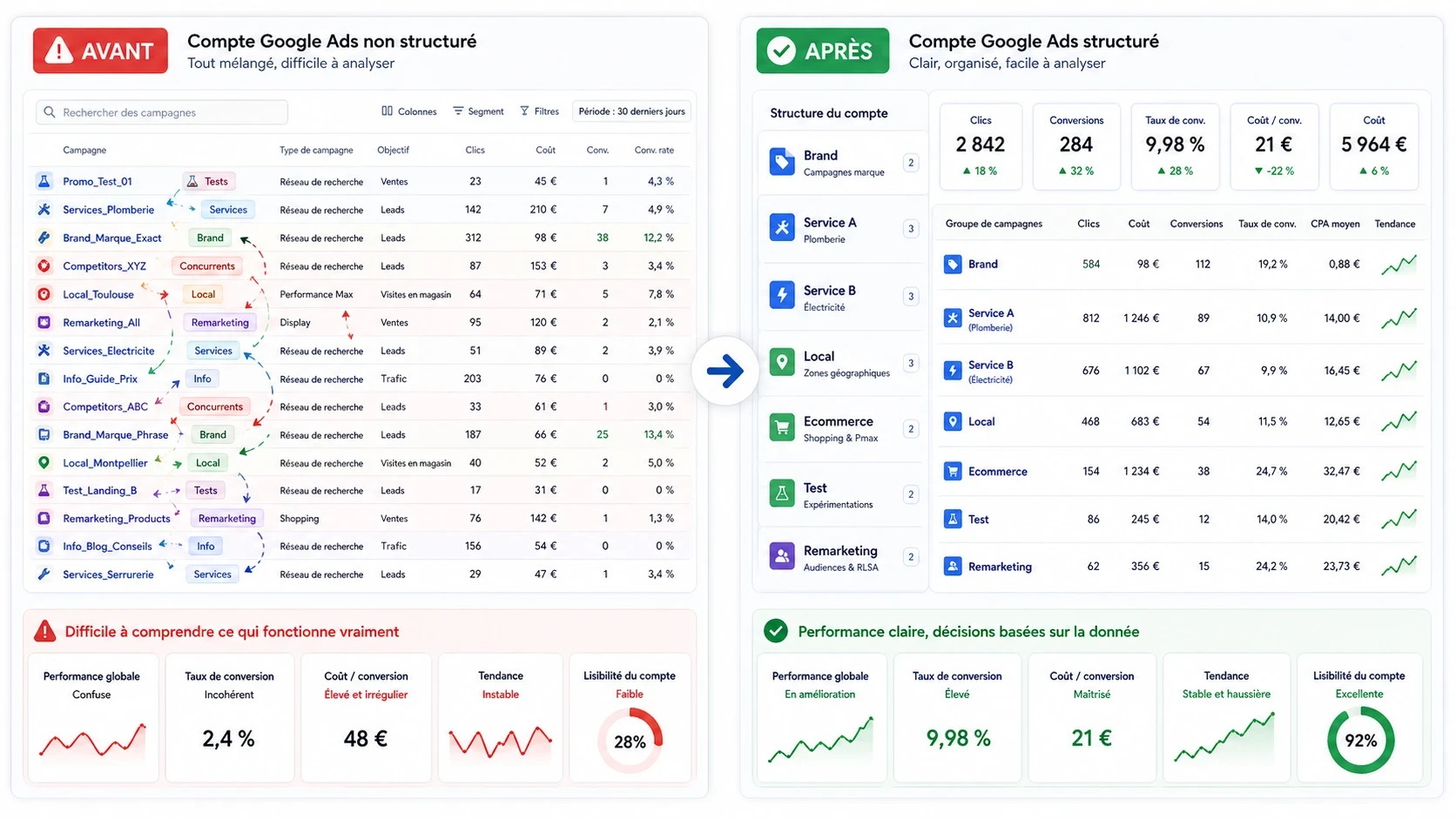The height and width of the screenshot is (819, 1456).
Task: Click the 92% Lisibilité du compte gauge
Action: 1360,740
